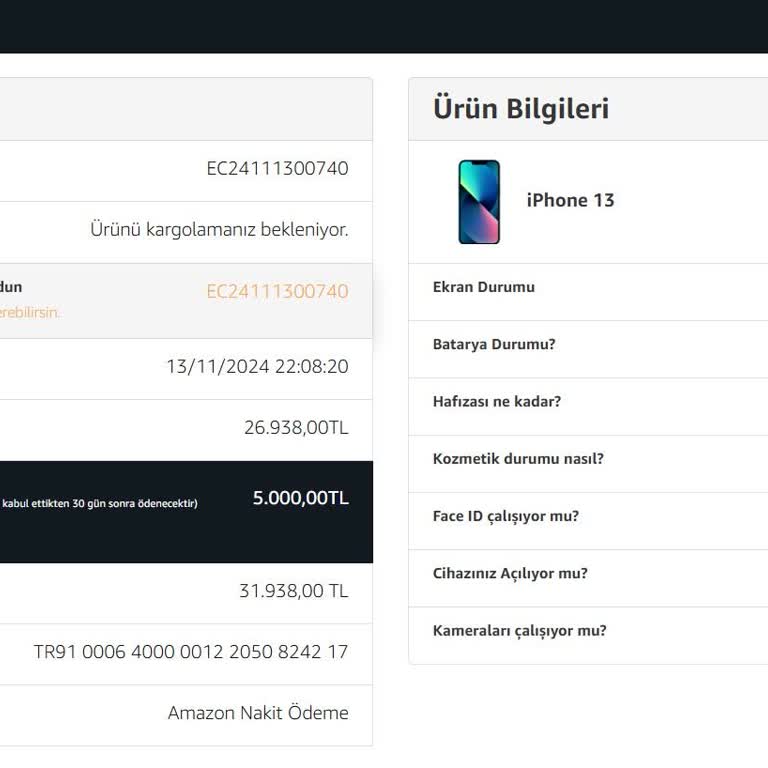Click the TR91 IBAN number
Viewport: 768px width, 768px height.
tap(191, 652)
